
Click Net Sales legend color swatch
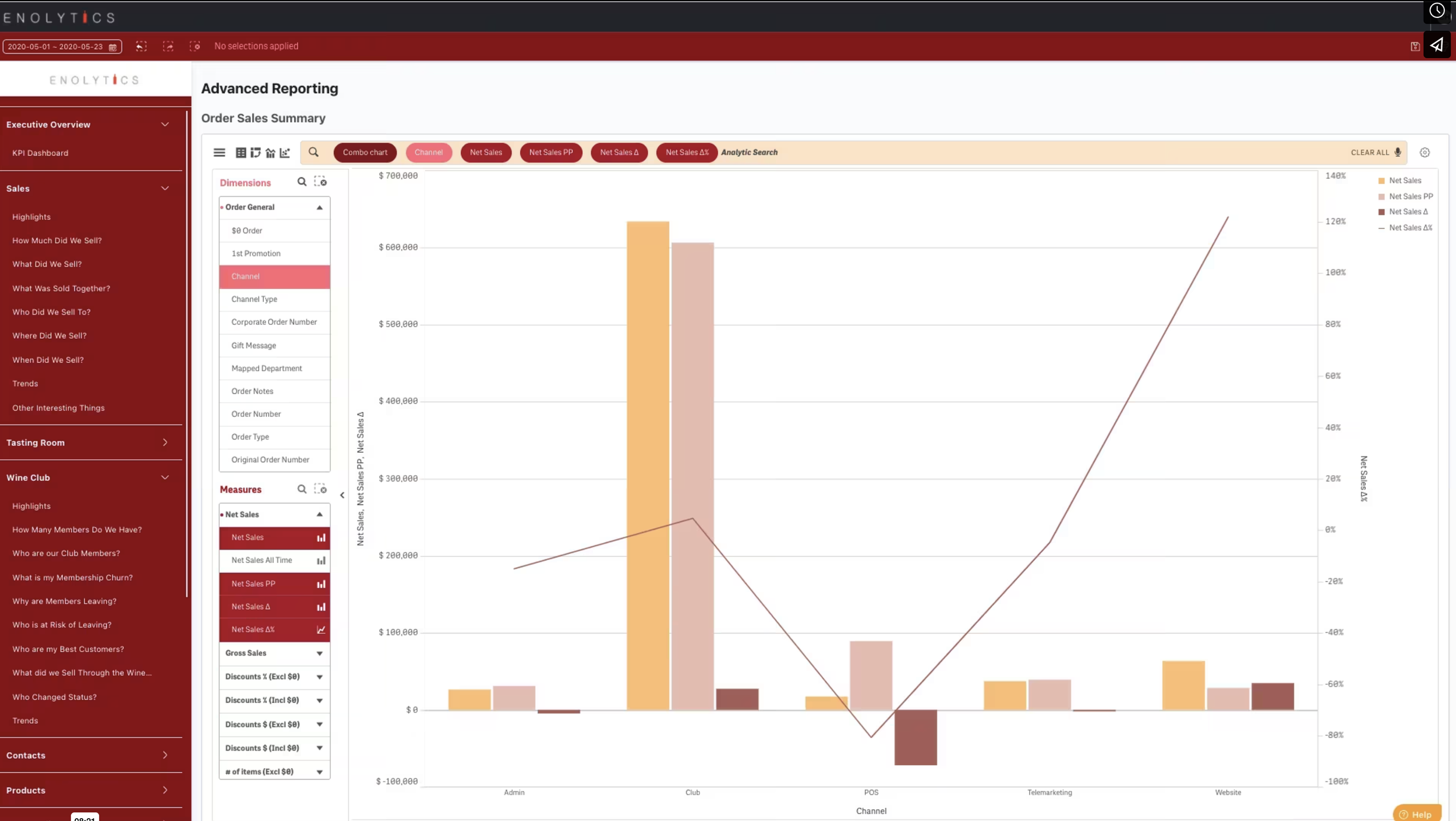1381,181
